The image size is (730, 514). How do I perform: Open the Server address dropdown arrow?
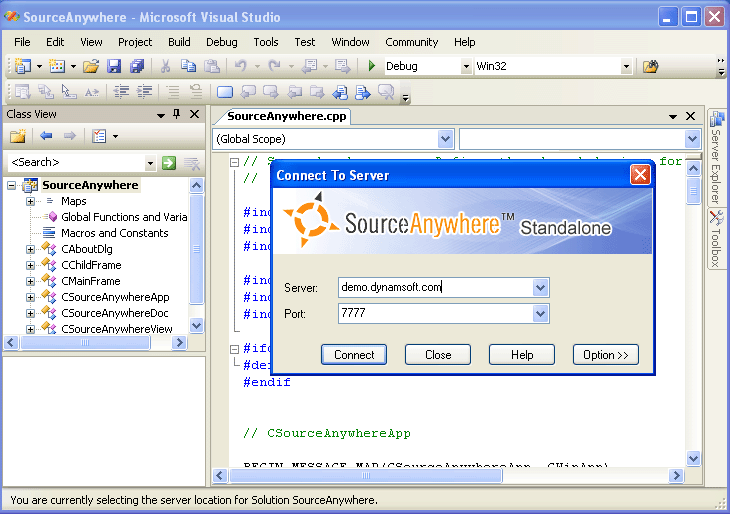[540, 288]
